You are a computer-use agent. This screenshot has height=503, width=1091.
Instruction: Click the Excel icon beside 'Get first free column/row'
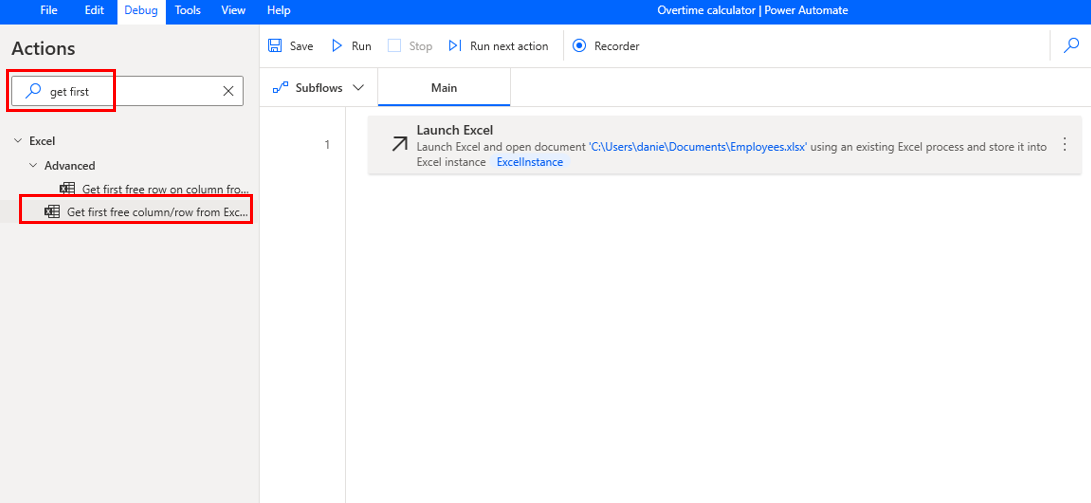[x=52, y=211]
